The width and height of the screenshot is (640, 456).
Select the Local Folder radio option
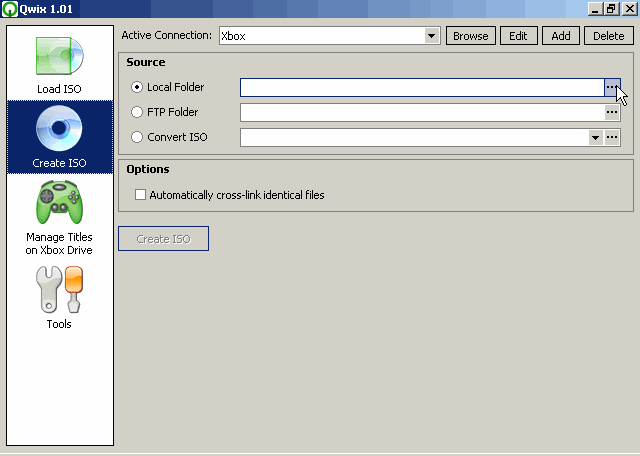tap(137, 87)
